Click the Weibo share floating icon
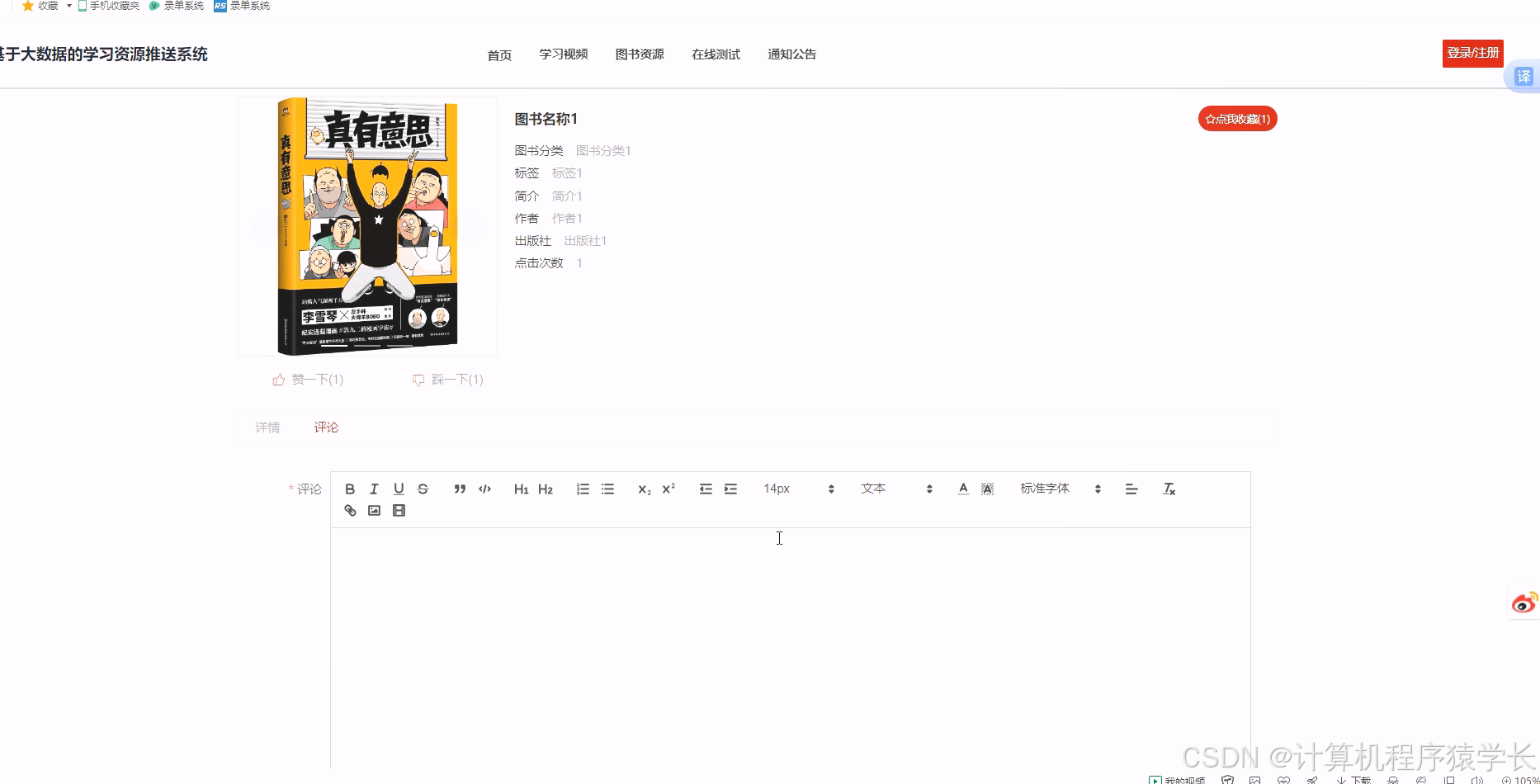This screenshot has height=784, width=1540. [x=1523, y=604]
